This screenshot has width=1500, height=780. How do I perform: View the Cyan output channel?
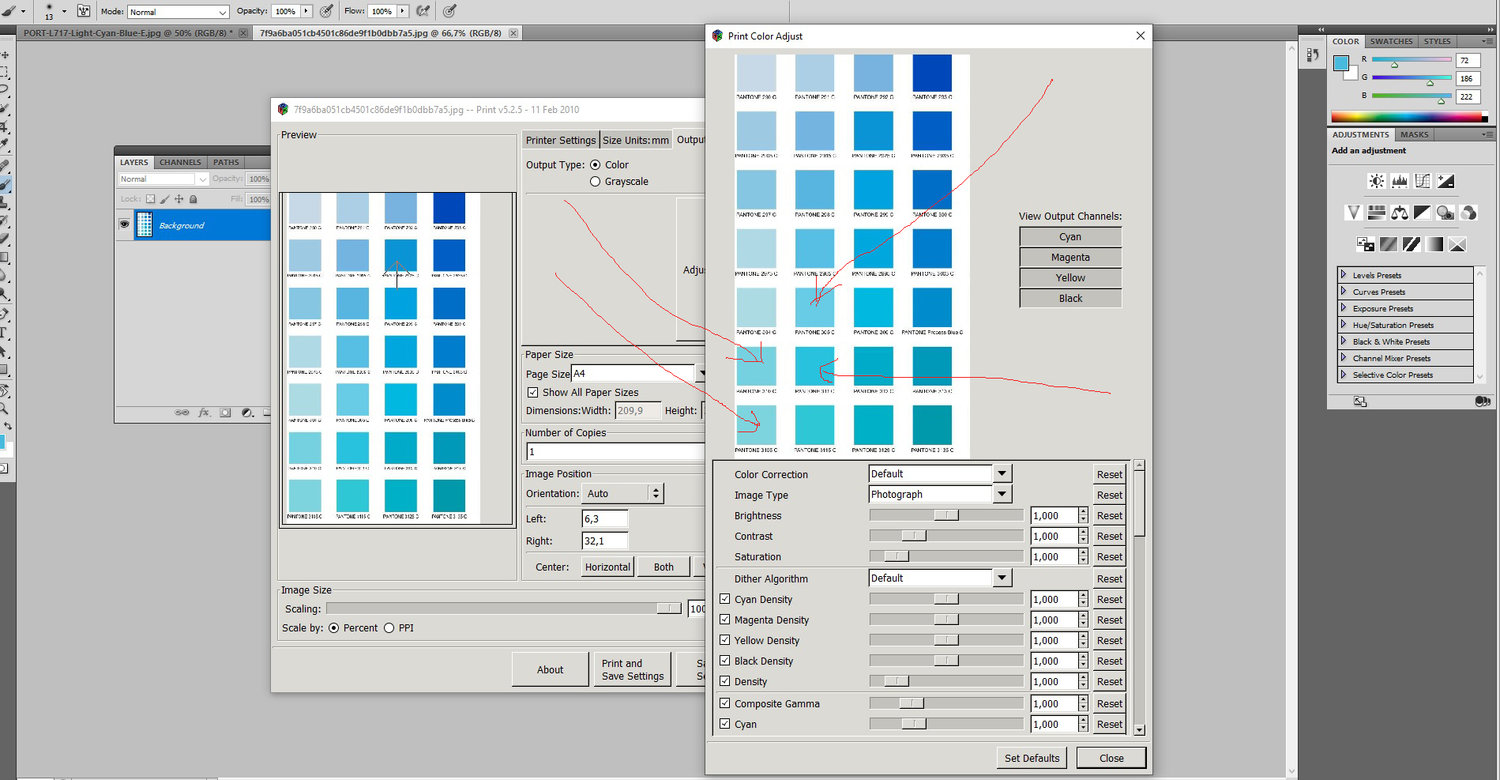coord(1070,237)
